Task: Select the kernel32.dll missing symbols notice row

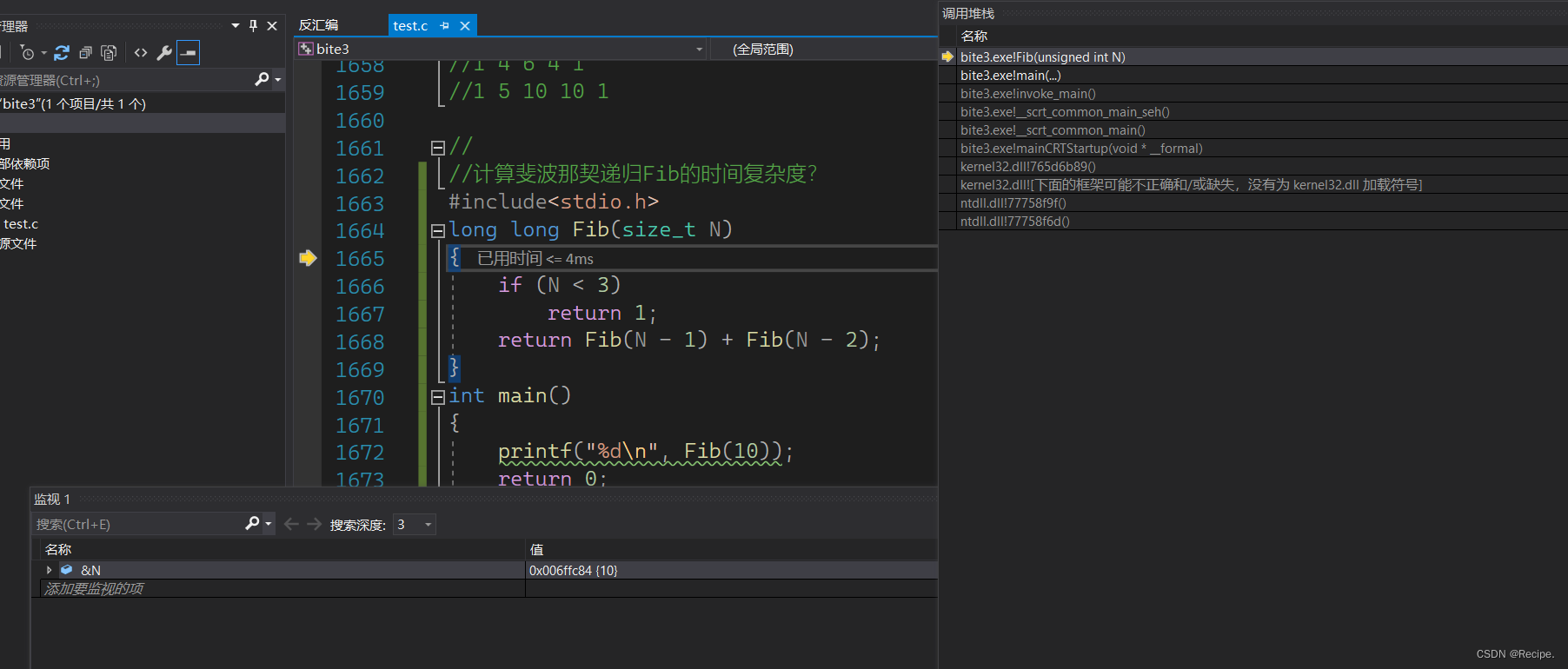Action: (1191, 185)
